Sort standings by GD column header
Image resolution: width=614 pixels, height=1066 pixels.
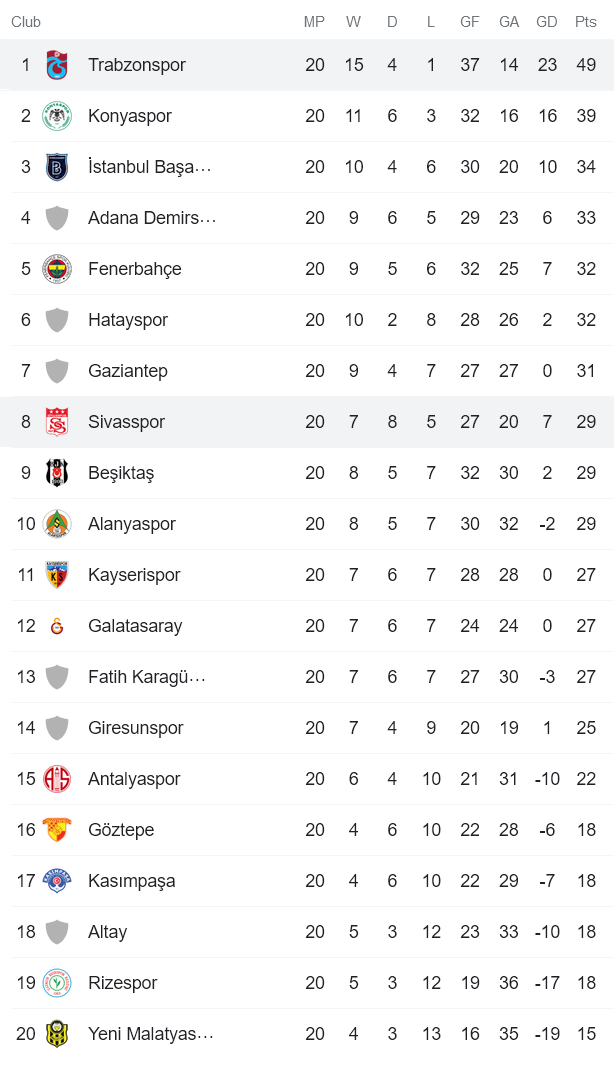[547, 20]
